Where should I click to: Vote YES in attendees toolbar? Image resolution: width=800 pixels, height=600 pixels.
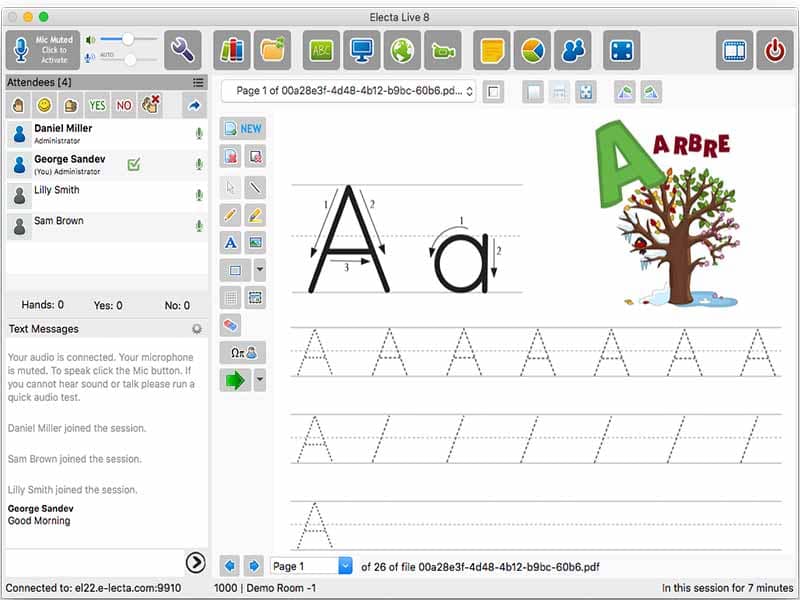[x=97, y=106]
